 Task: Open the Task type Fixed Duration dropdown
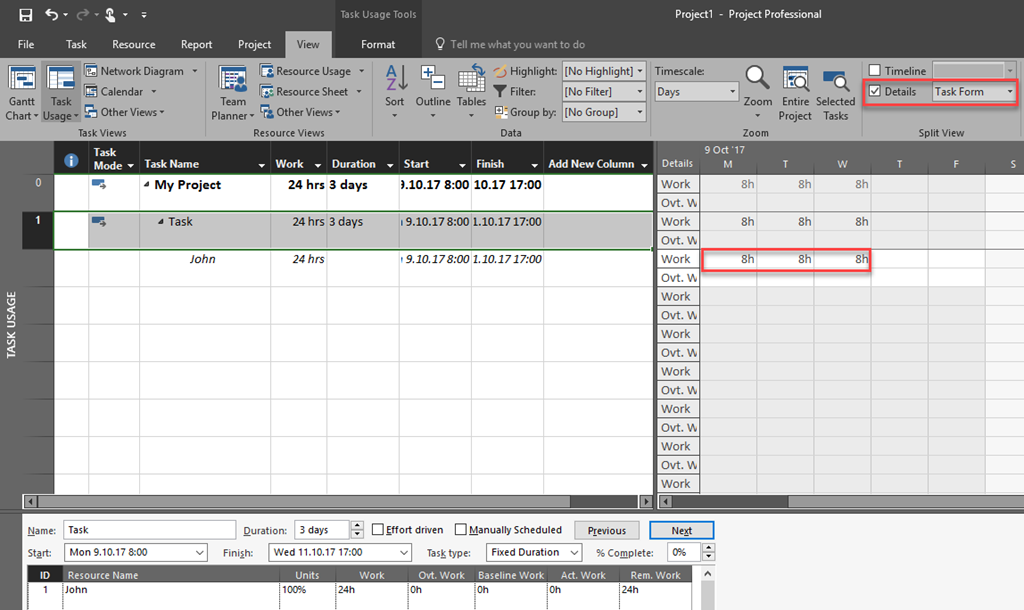click(574, 553)
